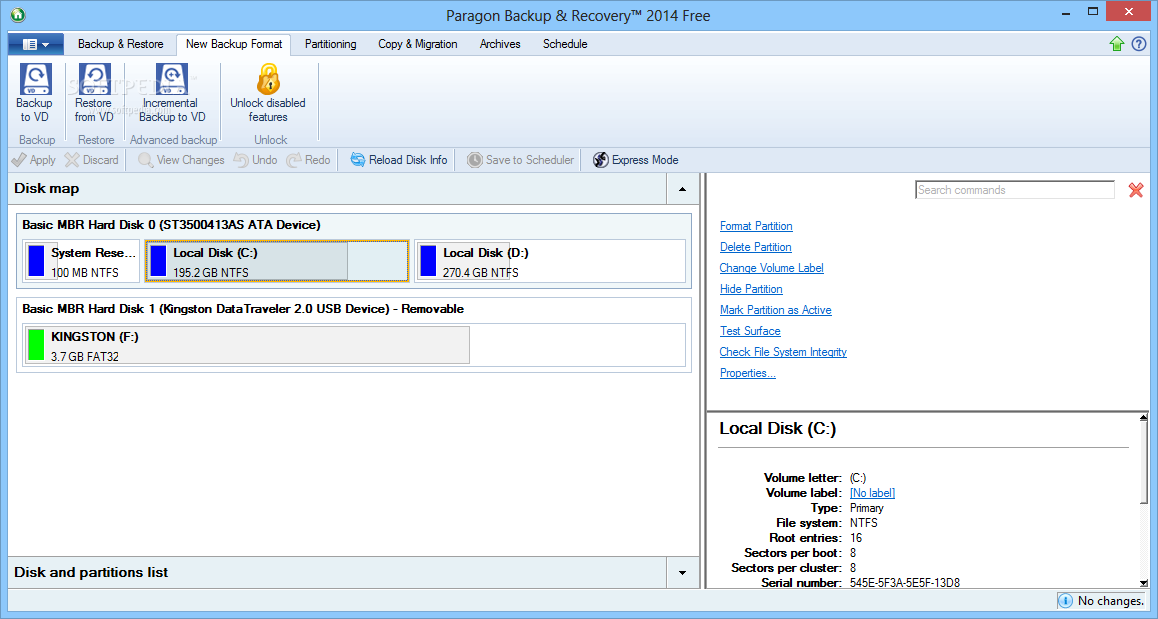Viewport: 1158px width, 619px height.
Task: Click blue color block of Local Disk (D:)
Action: [428, 261]
